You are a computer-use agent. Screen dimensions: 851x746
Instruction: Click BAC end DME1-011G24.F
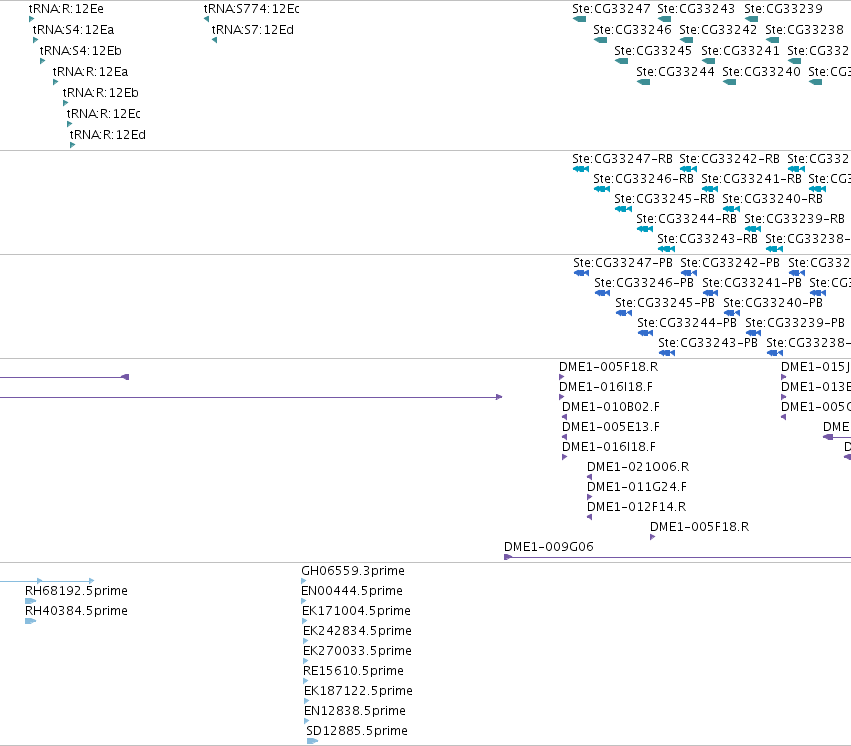pyautogui.click(x=637, y=487)
